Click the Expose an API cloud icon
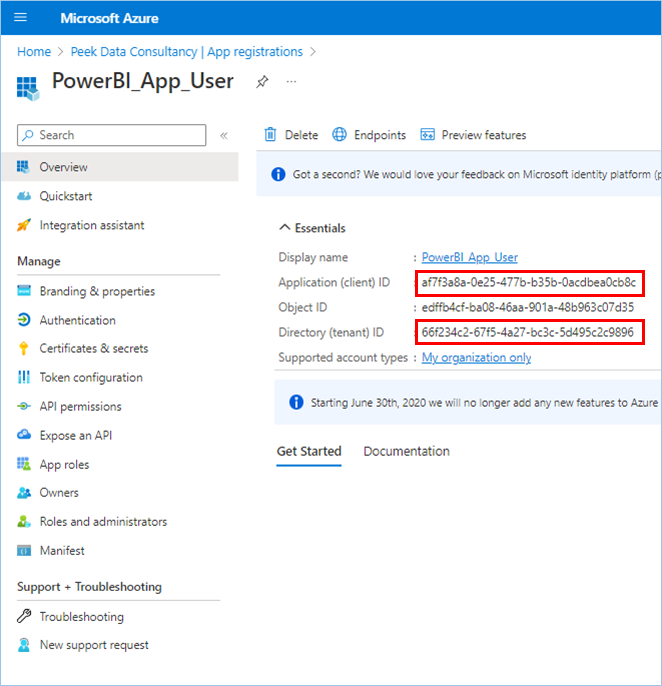The width and height of the screenshot is (662, 686). (24, 434)
